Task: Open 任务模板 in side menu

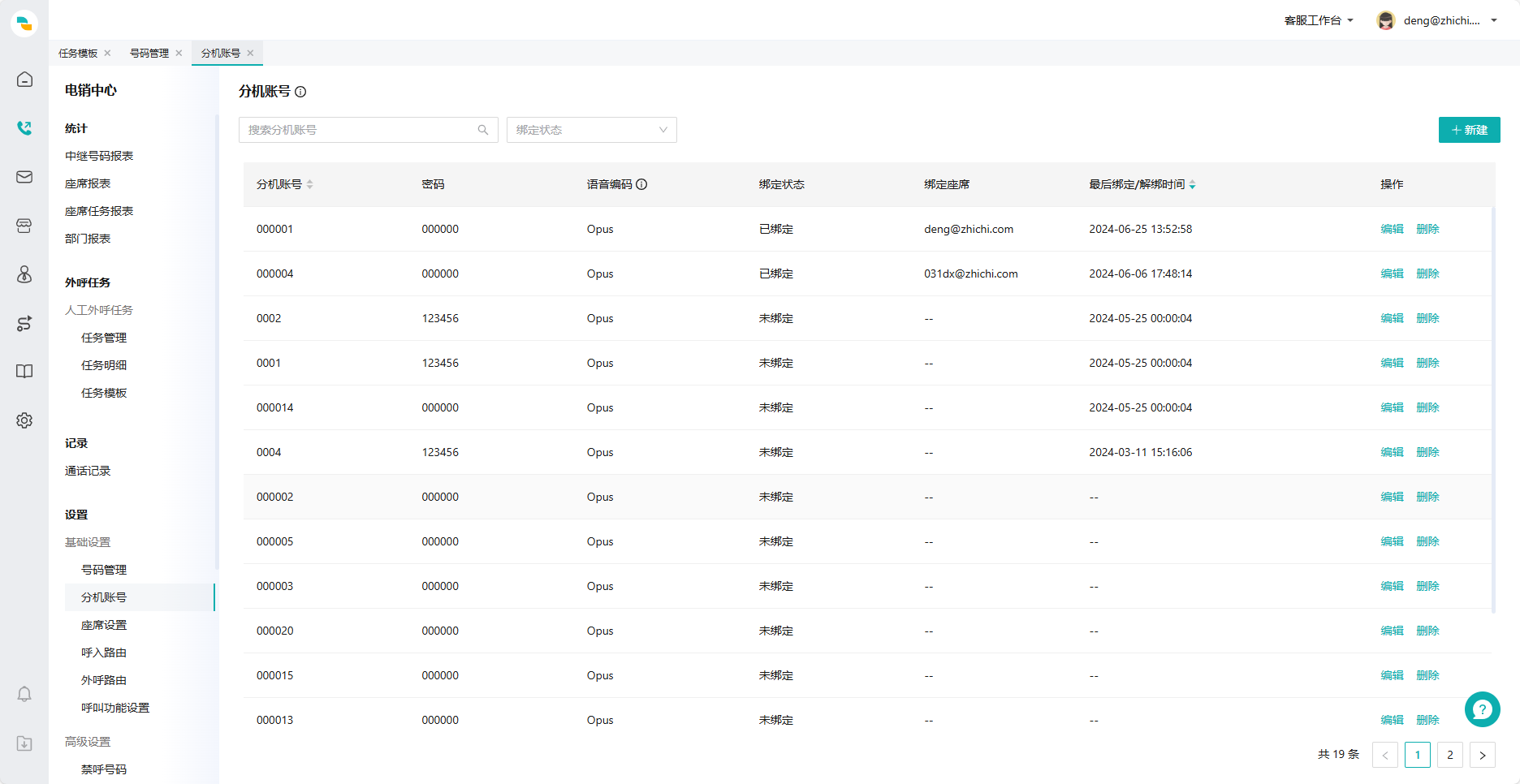Action: pyautogui.click(x=104, y=393)
